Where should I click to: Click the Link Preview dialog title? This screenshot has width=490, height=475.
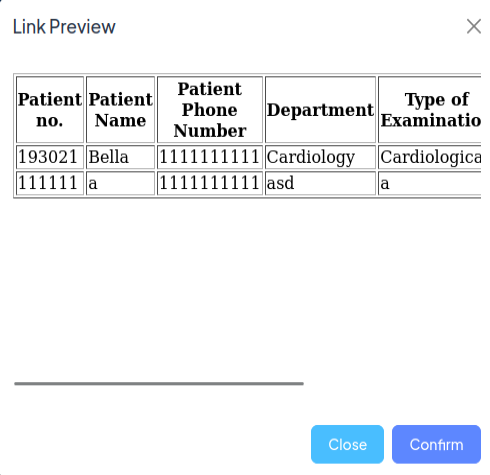(x=64, y=27)
